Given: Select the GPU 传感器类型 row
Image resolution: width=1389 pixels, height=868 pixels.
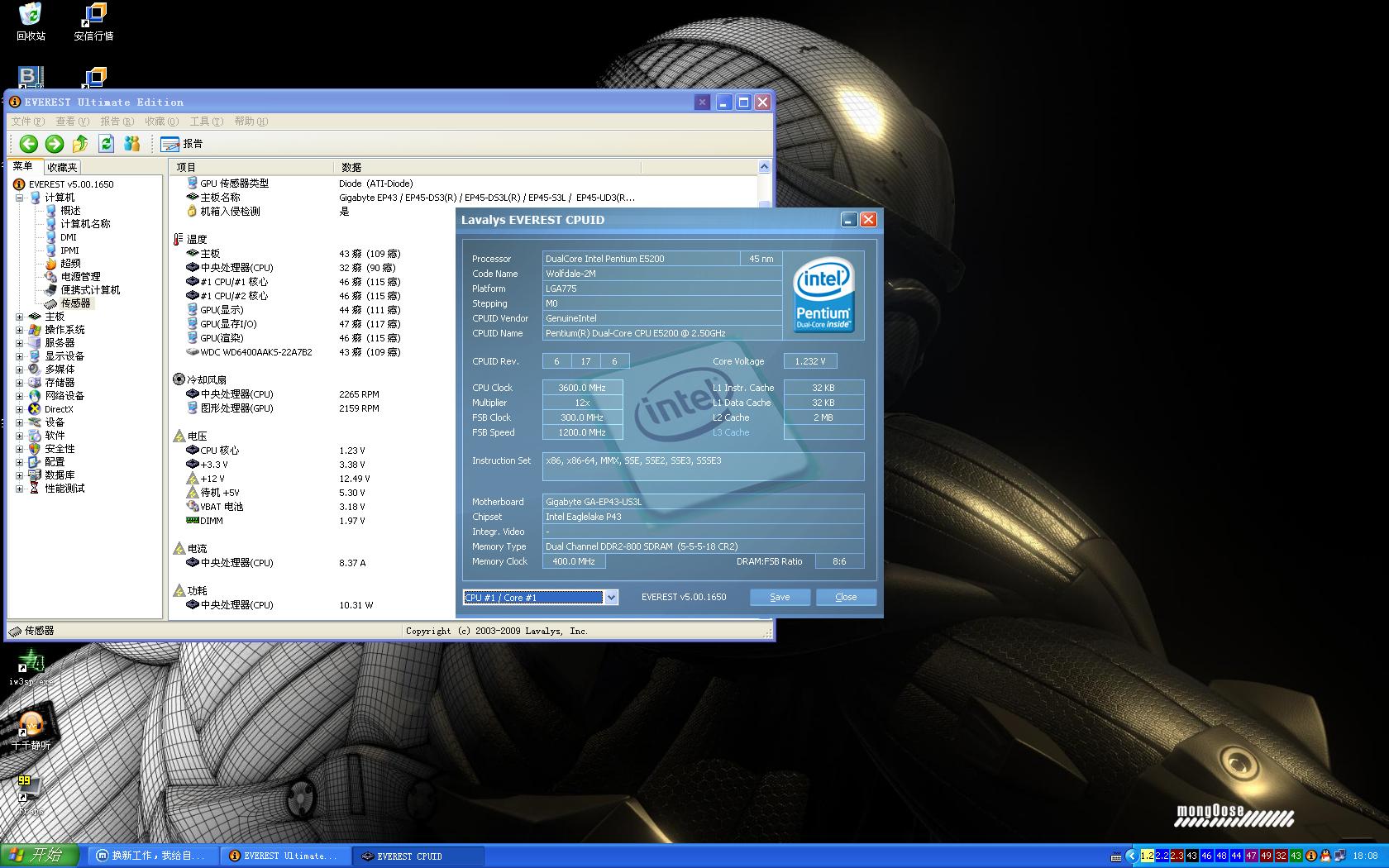Looking at the screenshot, I should [463, 184].
